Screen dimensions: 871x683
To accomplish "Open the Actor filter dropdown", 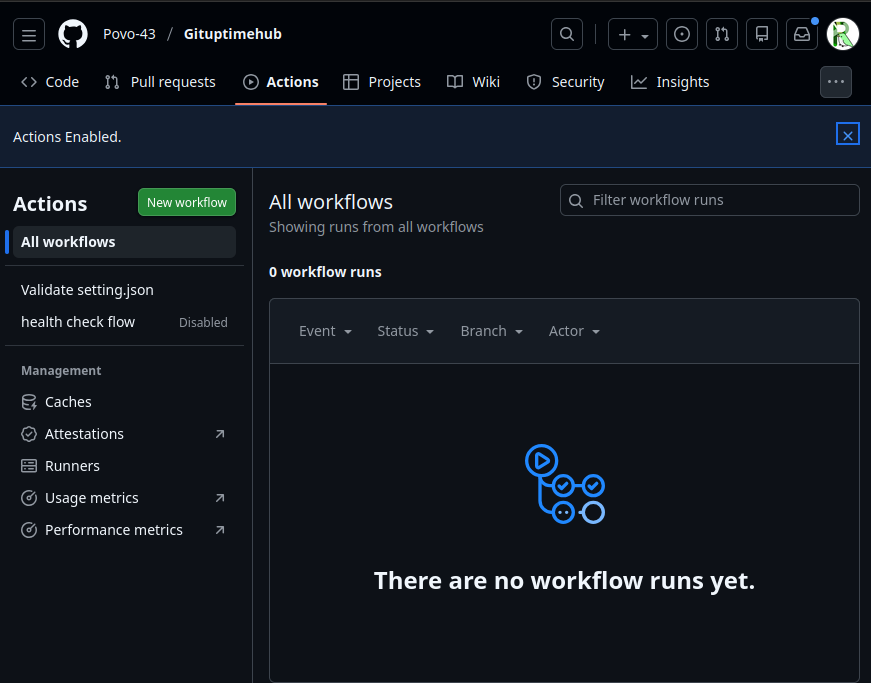I will [574, 331].
